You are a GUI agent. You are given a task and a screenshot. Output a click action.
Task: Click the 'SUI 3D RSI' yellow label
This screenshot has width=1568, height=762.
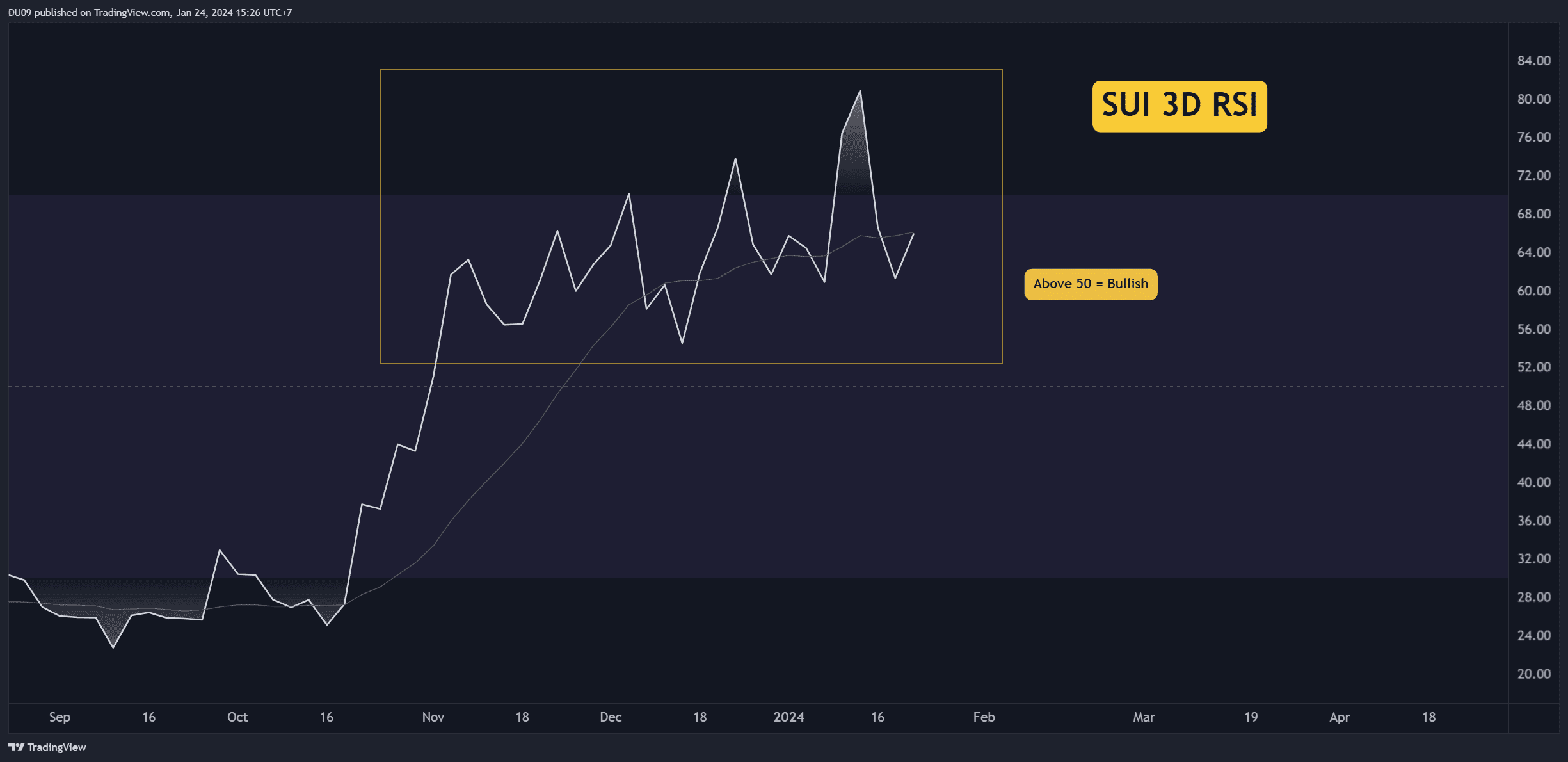click(1180, 106)
